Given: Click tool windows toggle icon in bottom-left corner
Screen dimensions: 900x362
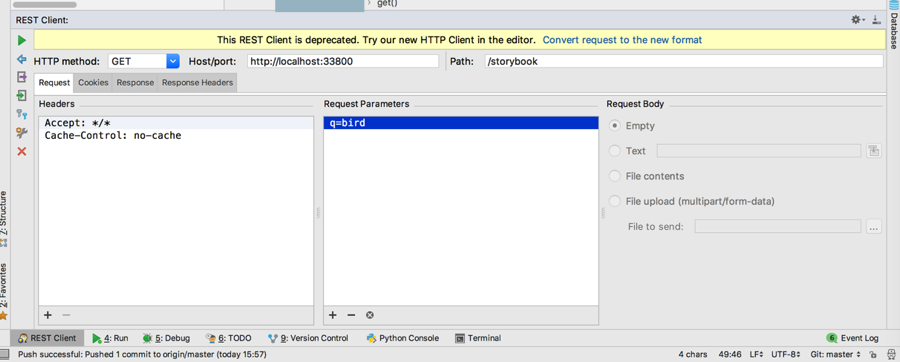Looking at the screenshot, I should point(4,354).
